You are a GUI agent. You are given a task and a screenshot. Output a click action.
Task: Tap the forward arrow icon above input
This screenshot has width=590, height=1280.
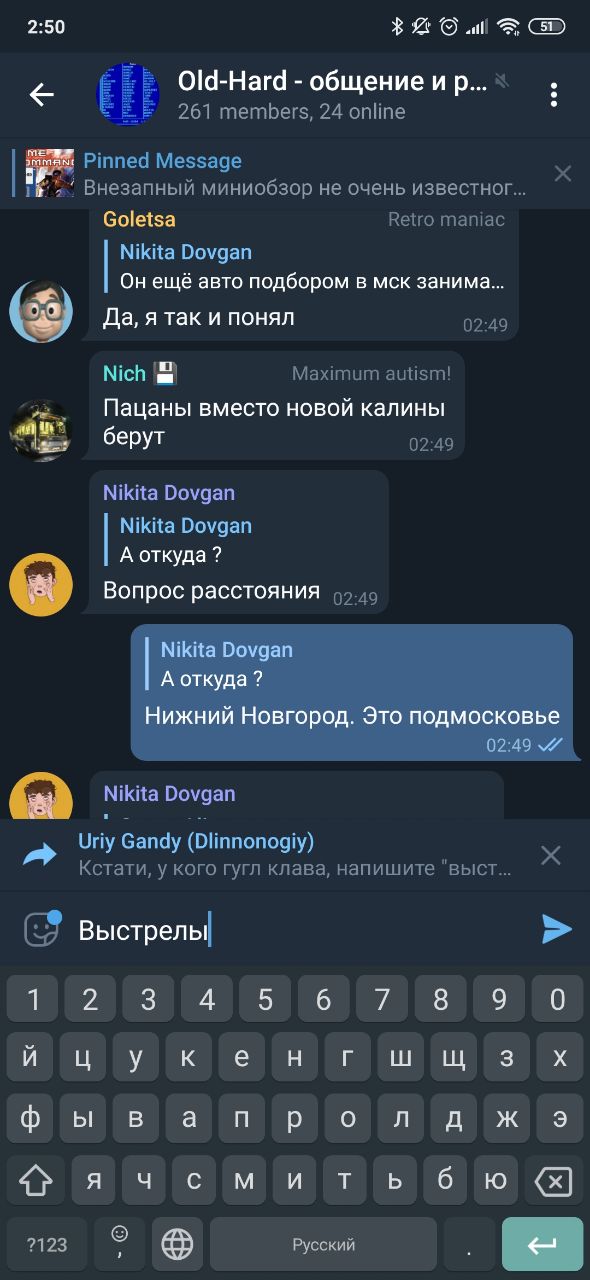click(41, 855)
